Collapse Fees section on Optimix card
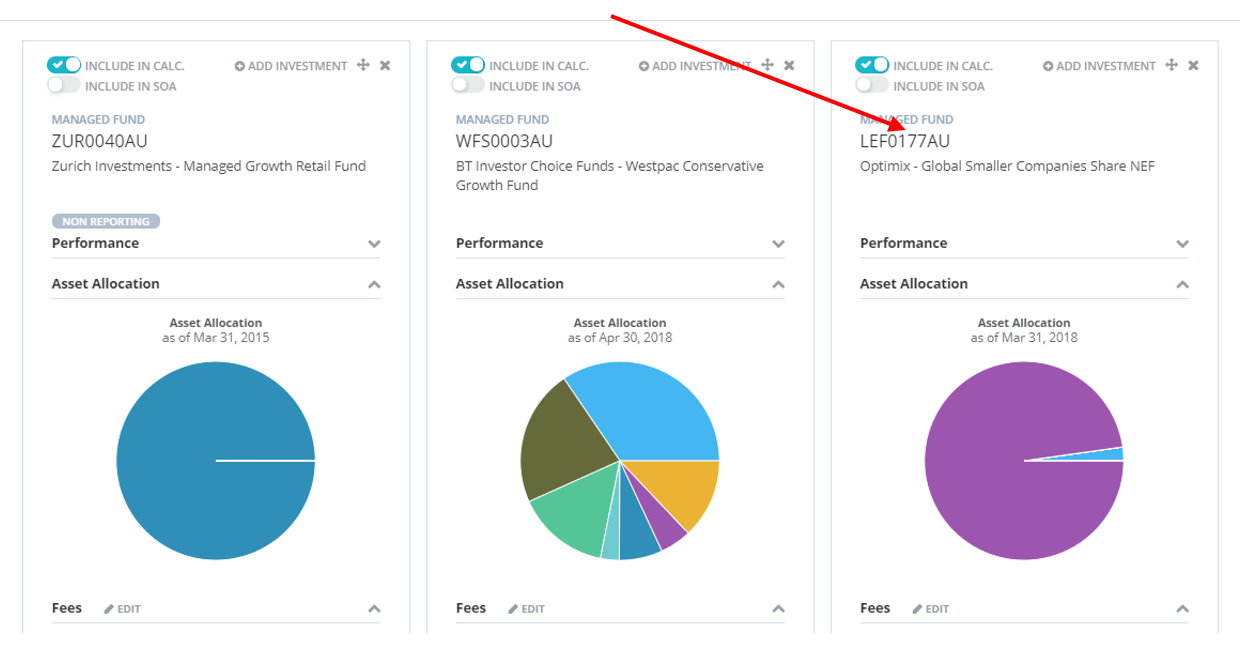The width and height of the screenshot is (1240, 651). [1182, 609]
